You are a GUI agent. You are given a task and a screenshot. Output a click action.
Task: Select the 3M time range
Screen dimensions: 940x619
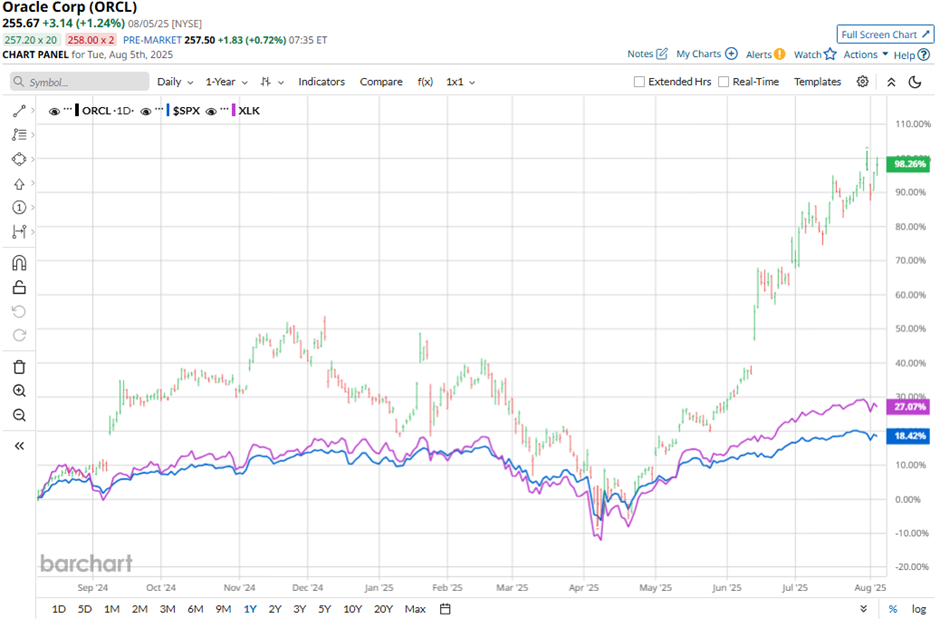167,609
